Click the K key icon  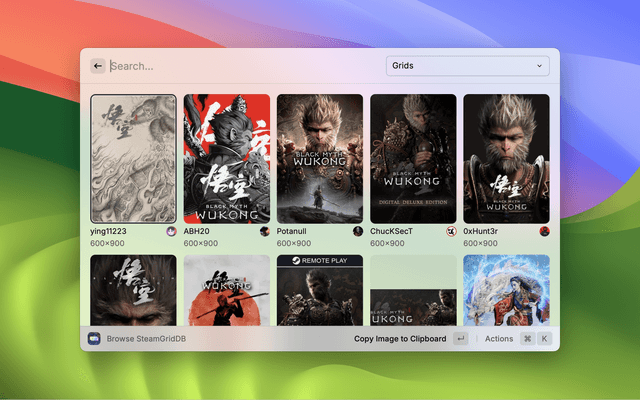pyautogui.click(x=544, y=338)
